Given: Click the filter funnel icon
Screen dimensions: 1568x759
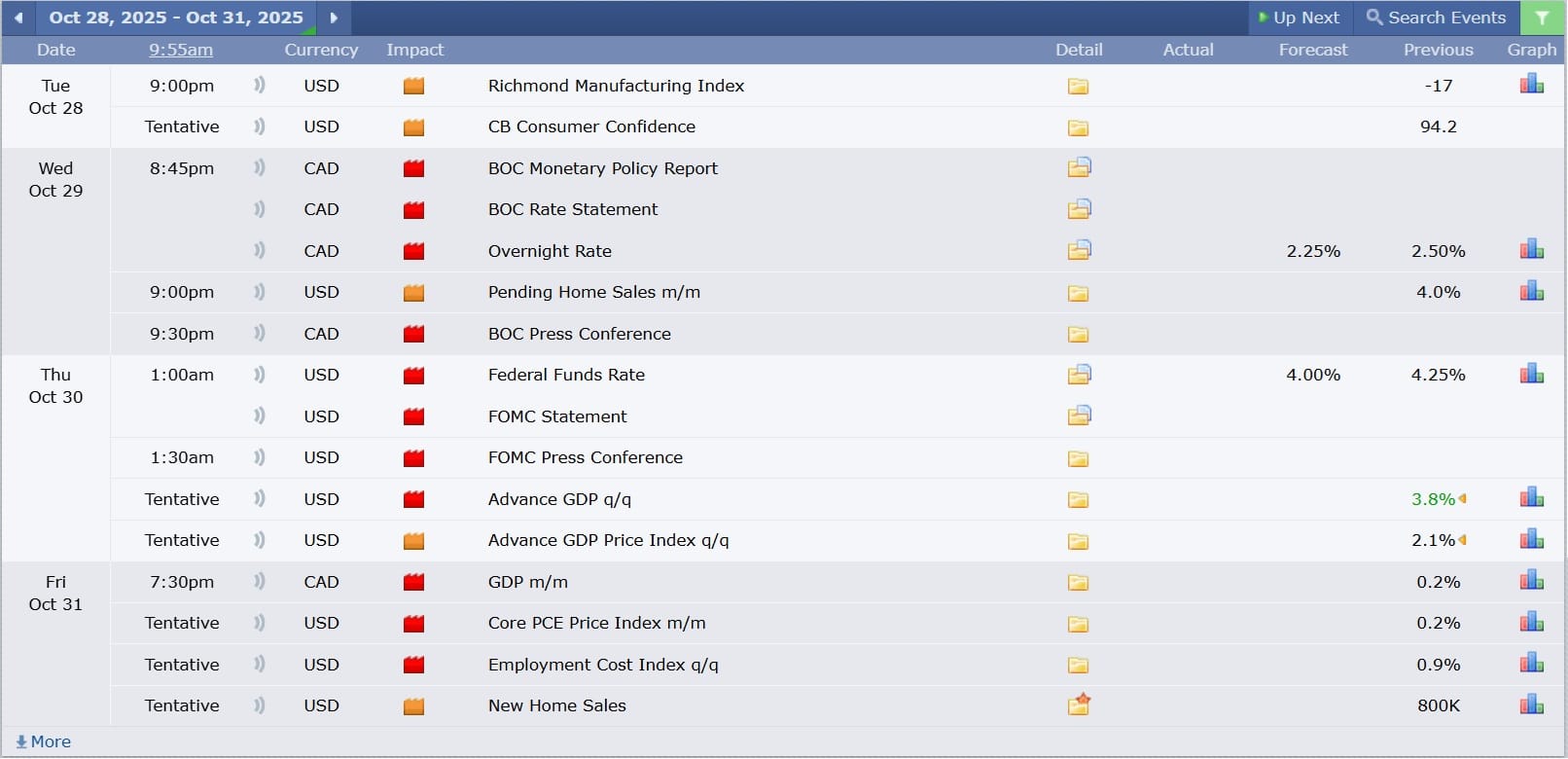Looking at the screenshot, I should tap(1542, 18).
